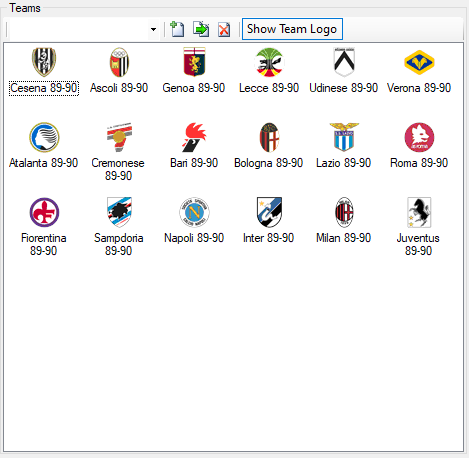Select the Inter 89-90 crest

(x=269, y=212)
